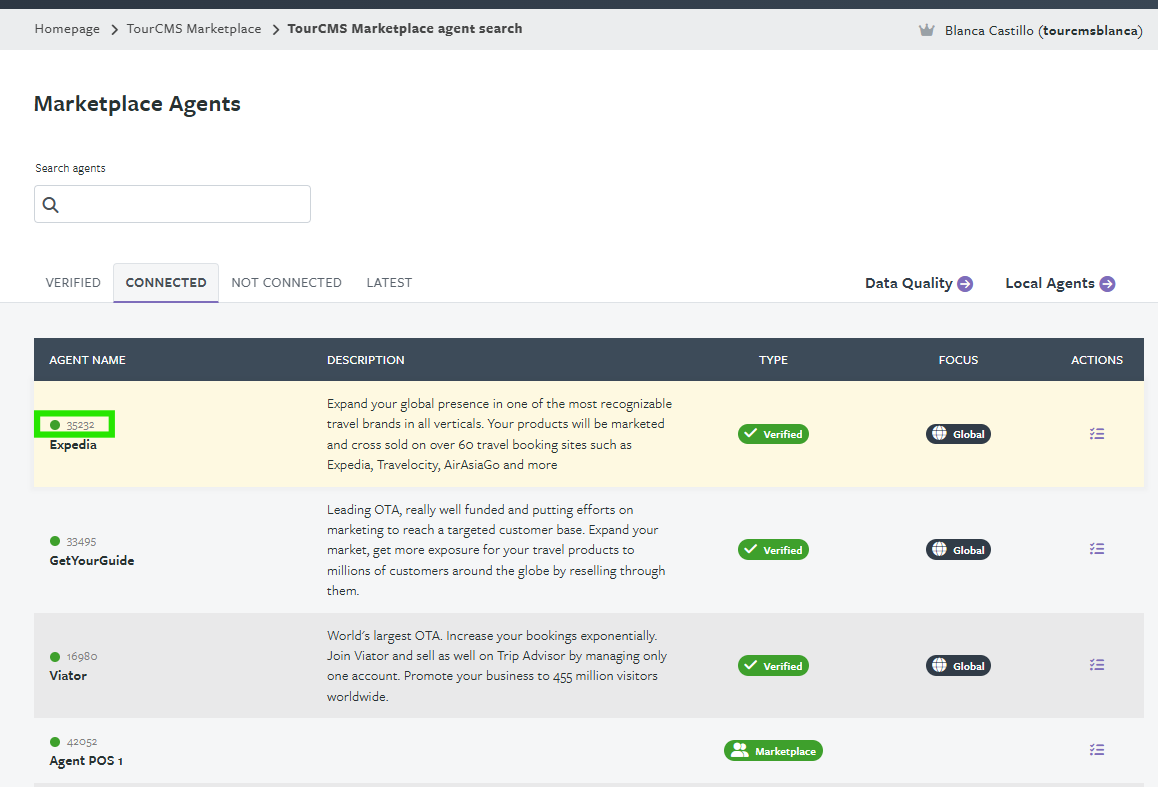1158x787 pixels.
Task: Click the Focus column header
Action: [x=958, y=360]
